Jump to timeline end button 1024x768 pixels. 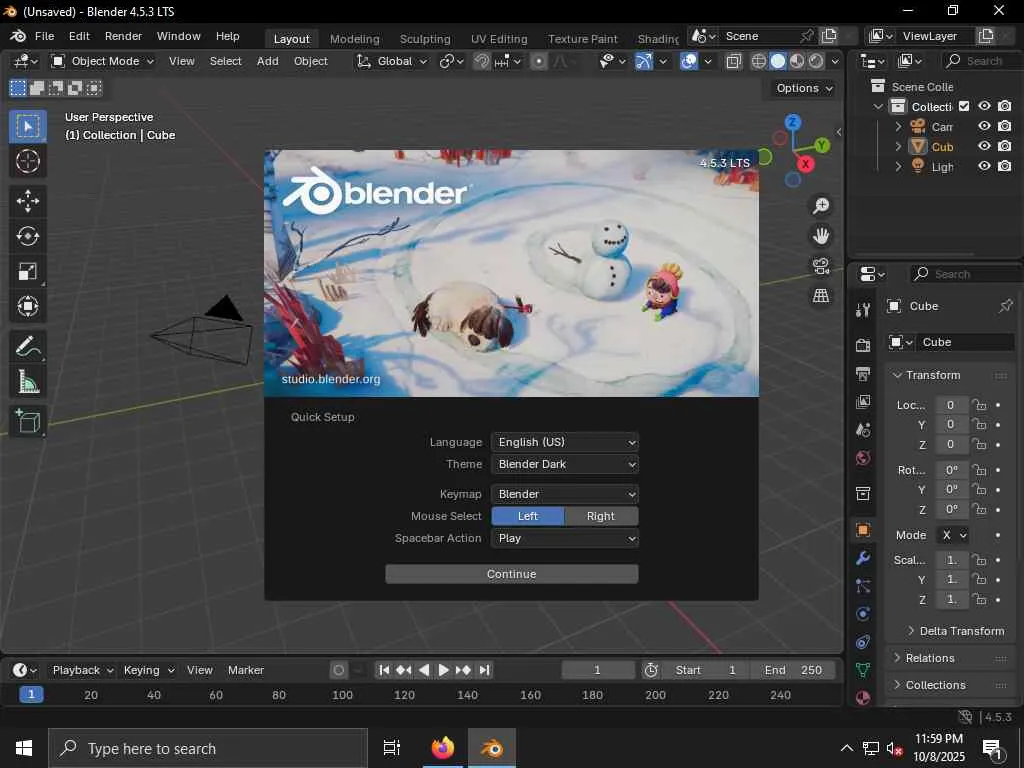pos(484,670)
